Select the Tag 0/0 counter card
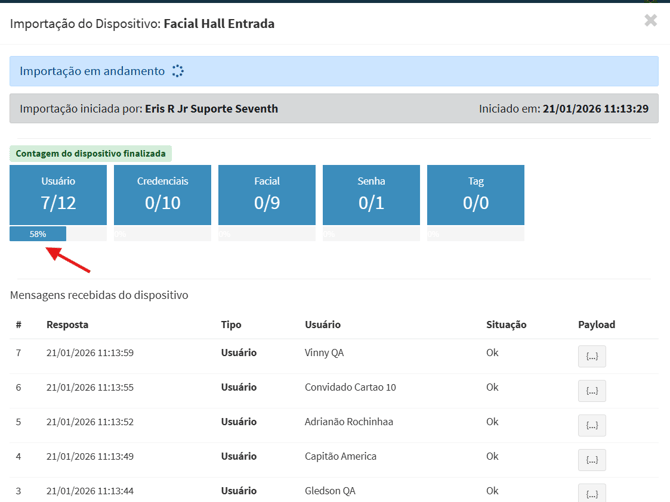The width and height of the screenshot is (670, 502). [475, 195]
